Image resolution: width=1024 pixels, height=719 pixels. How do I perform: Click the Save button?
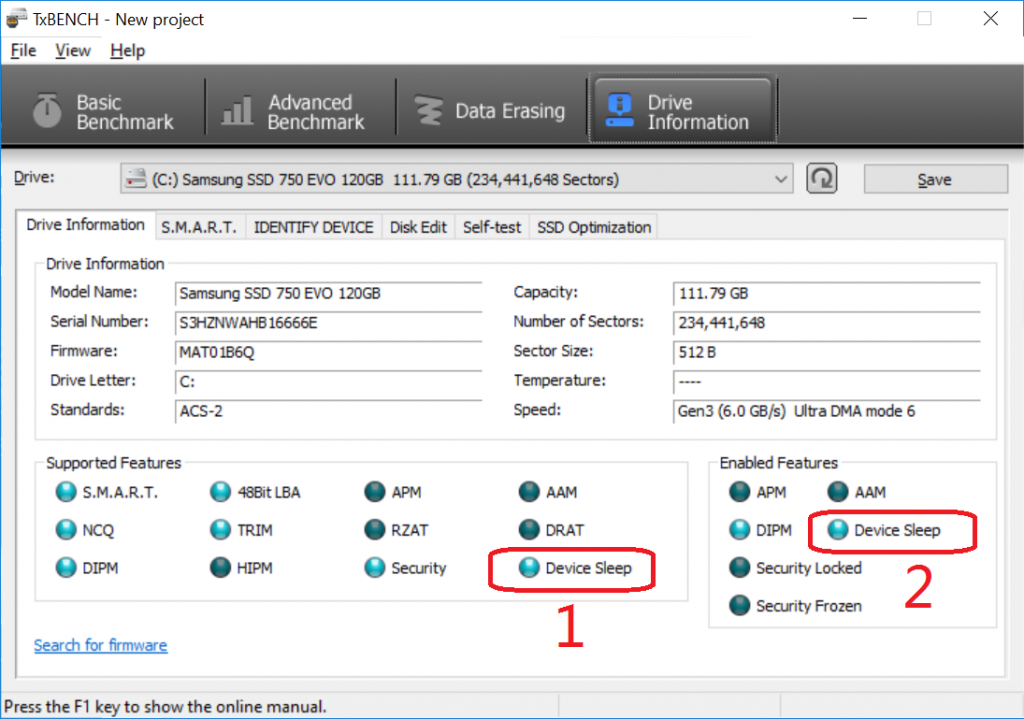935,179
